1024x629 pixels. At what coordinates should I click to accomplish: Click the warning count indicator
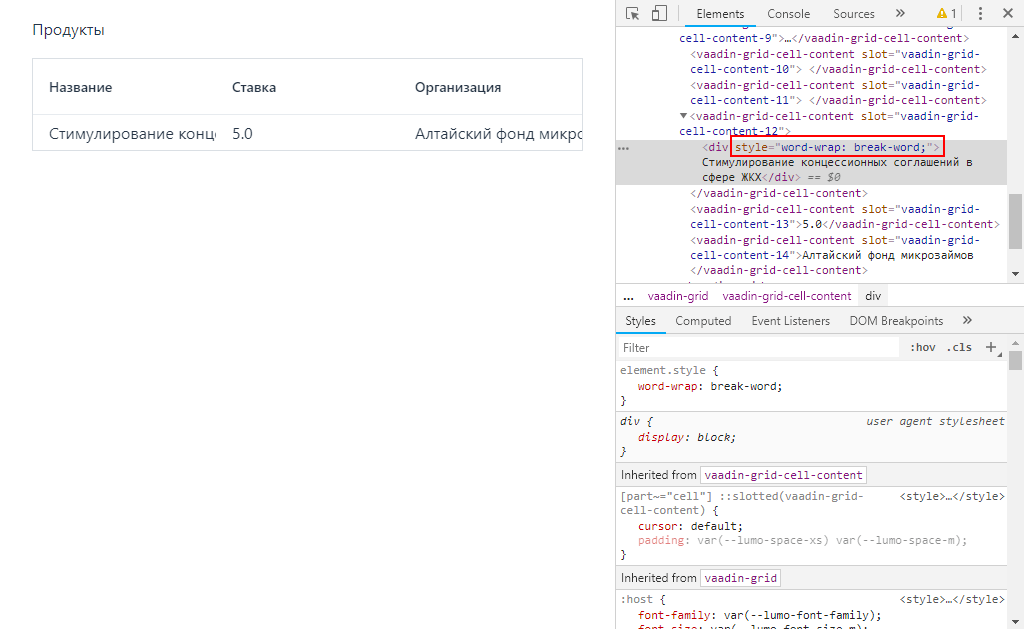pos(946,14)
